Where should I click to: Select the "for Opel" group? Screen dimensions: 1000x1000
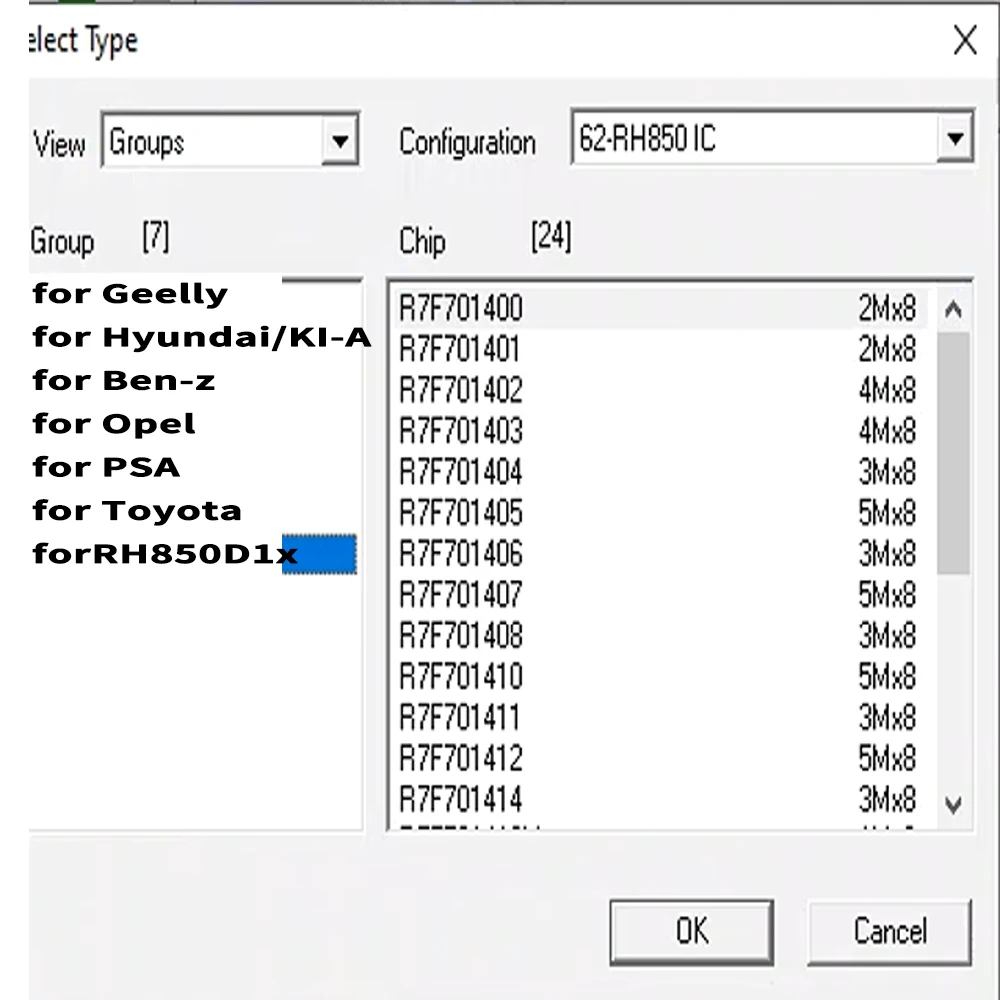[x=113, y=423]
